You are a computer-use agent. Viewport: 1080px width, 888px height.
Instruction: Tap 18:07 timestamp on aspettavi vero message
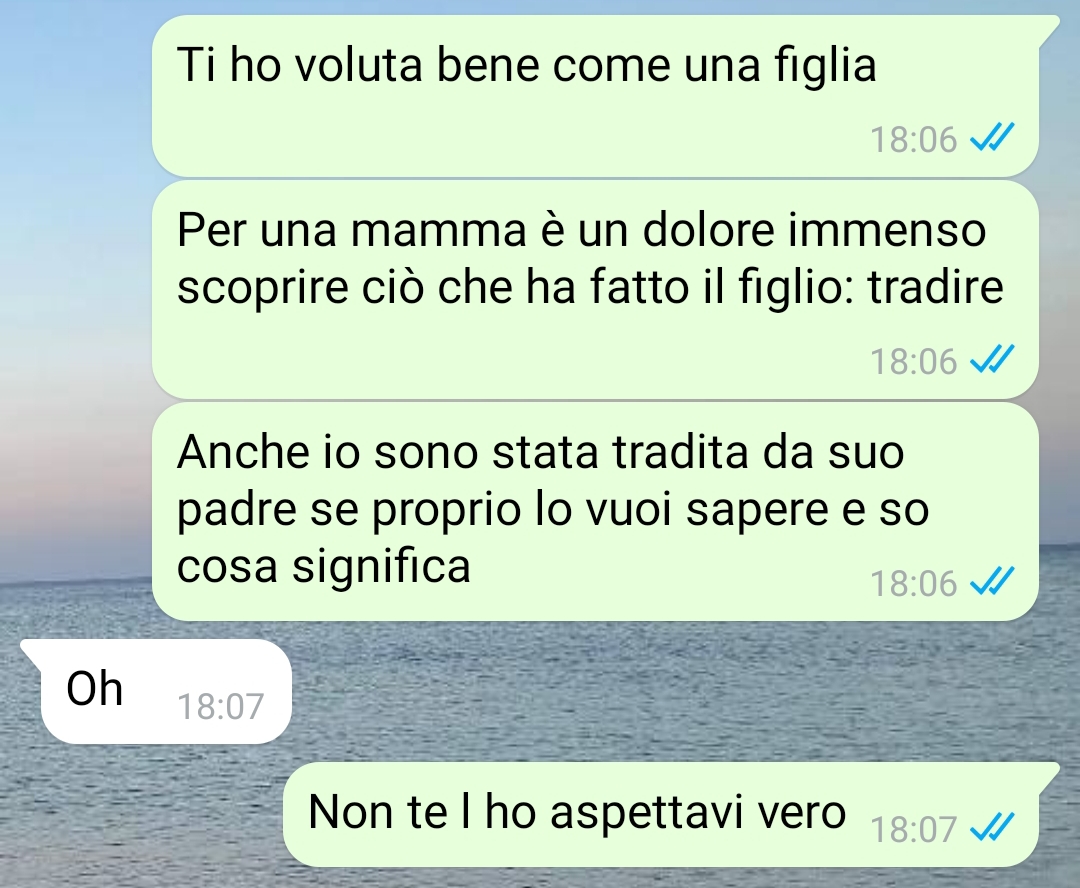coord(913,829)
